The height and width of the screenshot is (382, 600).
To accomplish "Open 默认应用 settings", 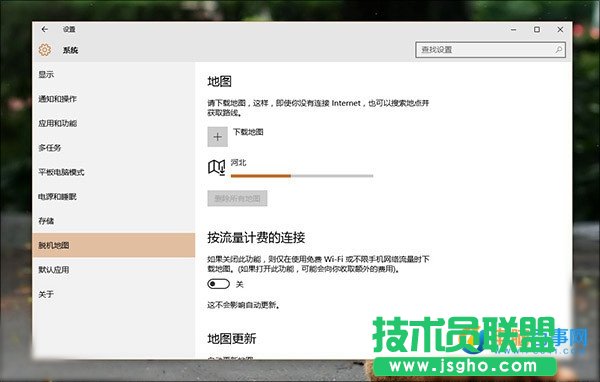I will (54, 269).
